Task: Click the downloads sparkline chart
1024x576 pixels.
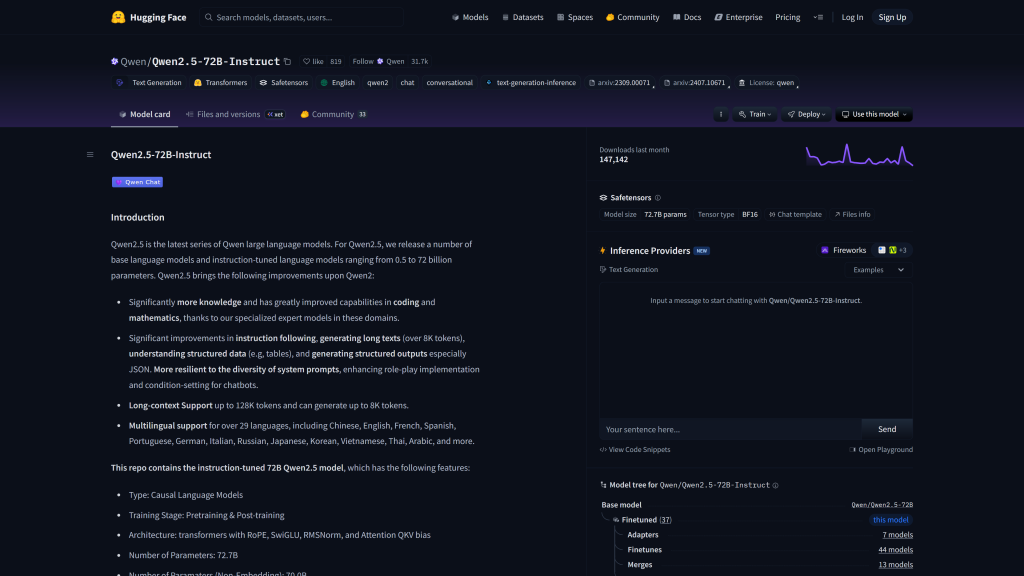Action: point(859,155)
